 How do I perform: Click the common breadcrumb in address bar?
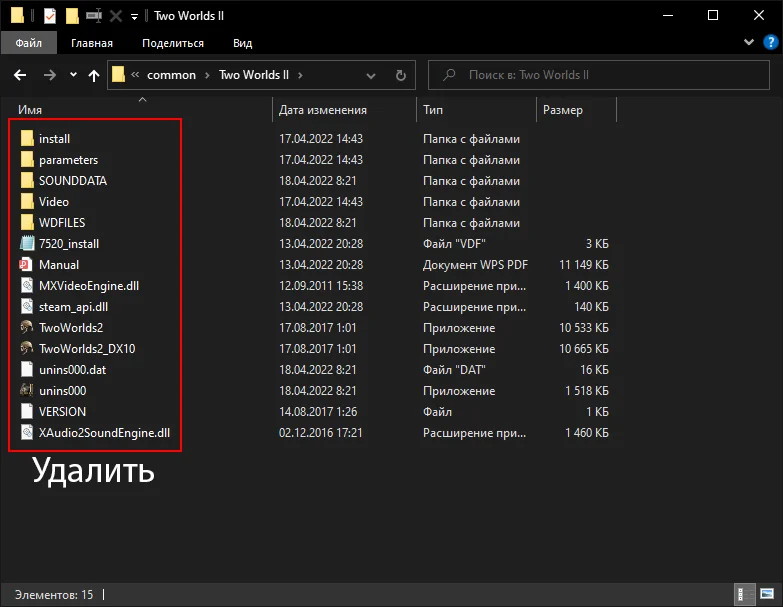click(171, 75)
